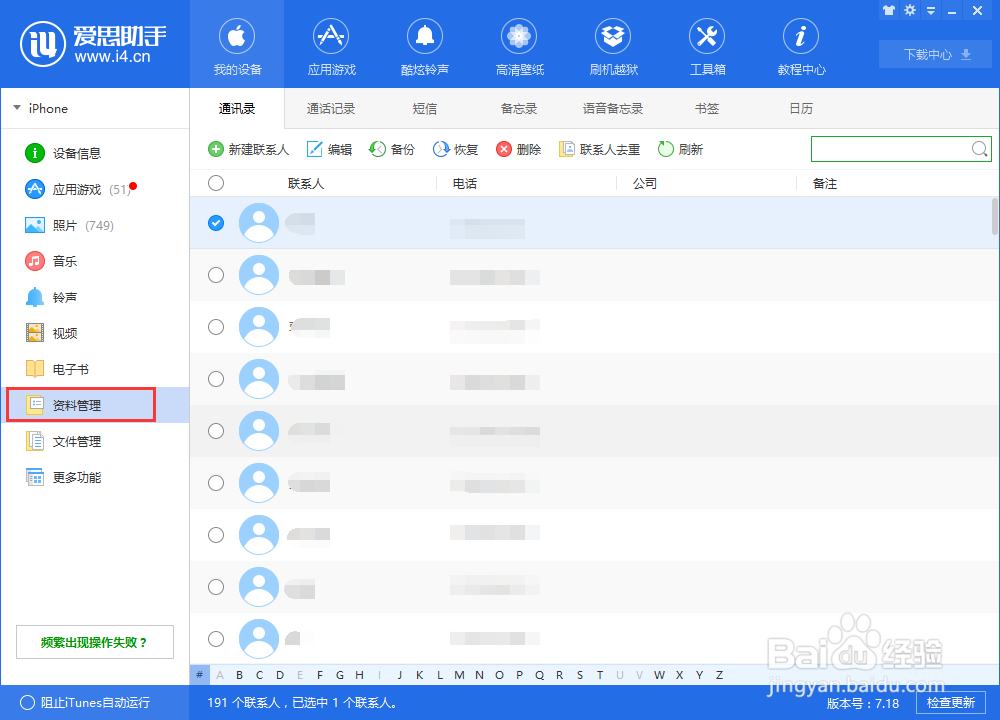Expand the 下载中心 download center
The width and height of the screenshot is (1000, 720).
pos(934,54)
